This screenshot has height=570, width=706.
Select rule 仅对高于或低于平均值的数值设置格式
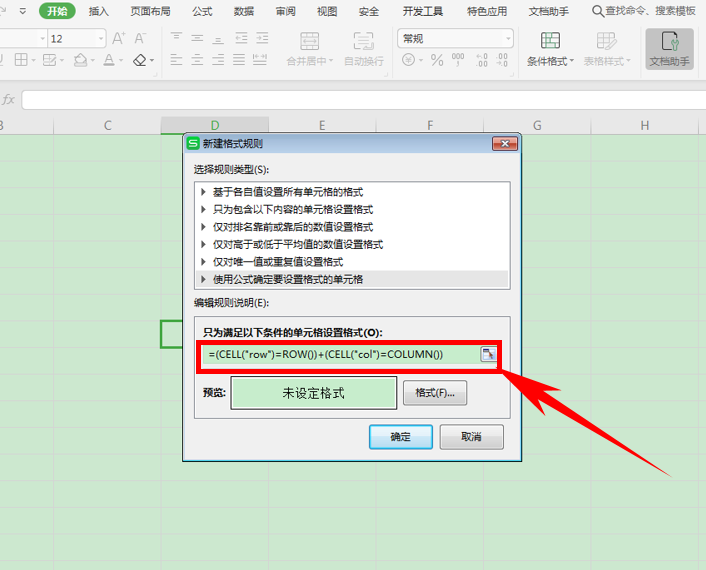coord(352,245)
